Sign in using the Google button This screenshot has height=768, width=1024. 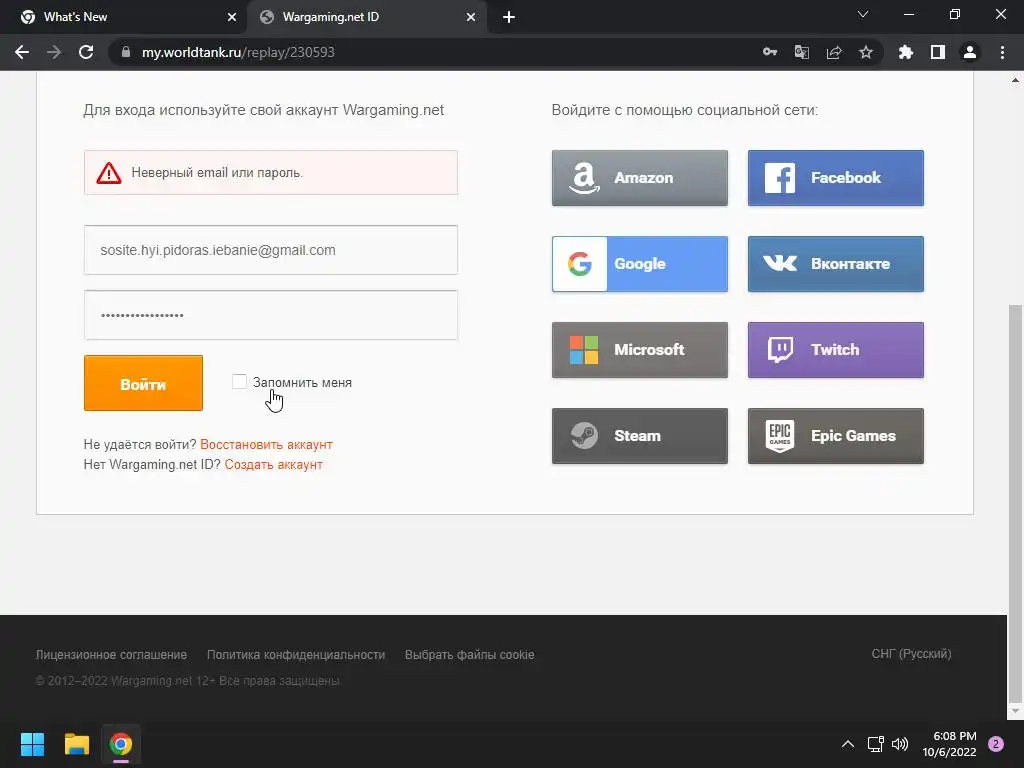[639, 264]
